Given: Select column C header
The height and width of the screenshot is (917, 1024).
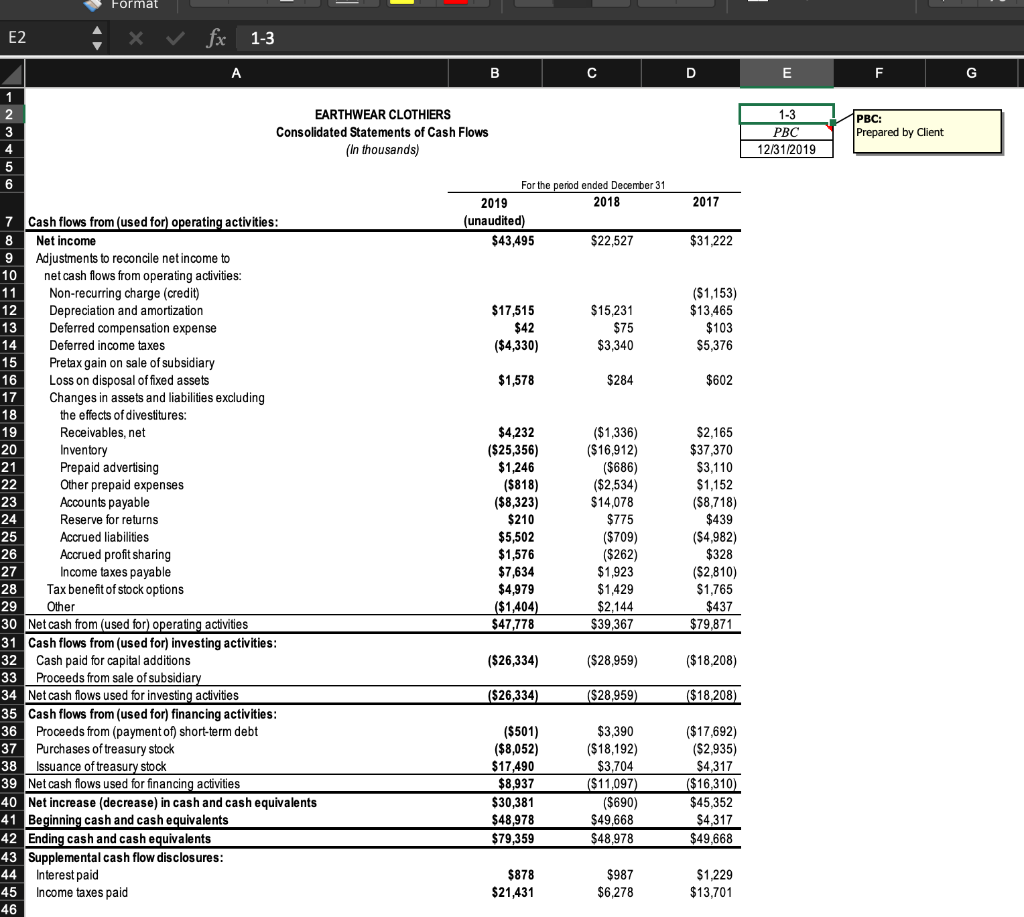Looking at the screenshot, I should 592,73.
